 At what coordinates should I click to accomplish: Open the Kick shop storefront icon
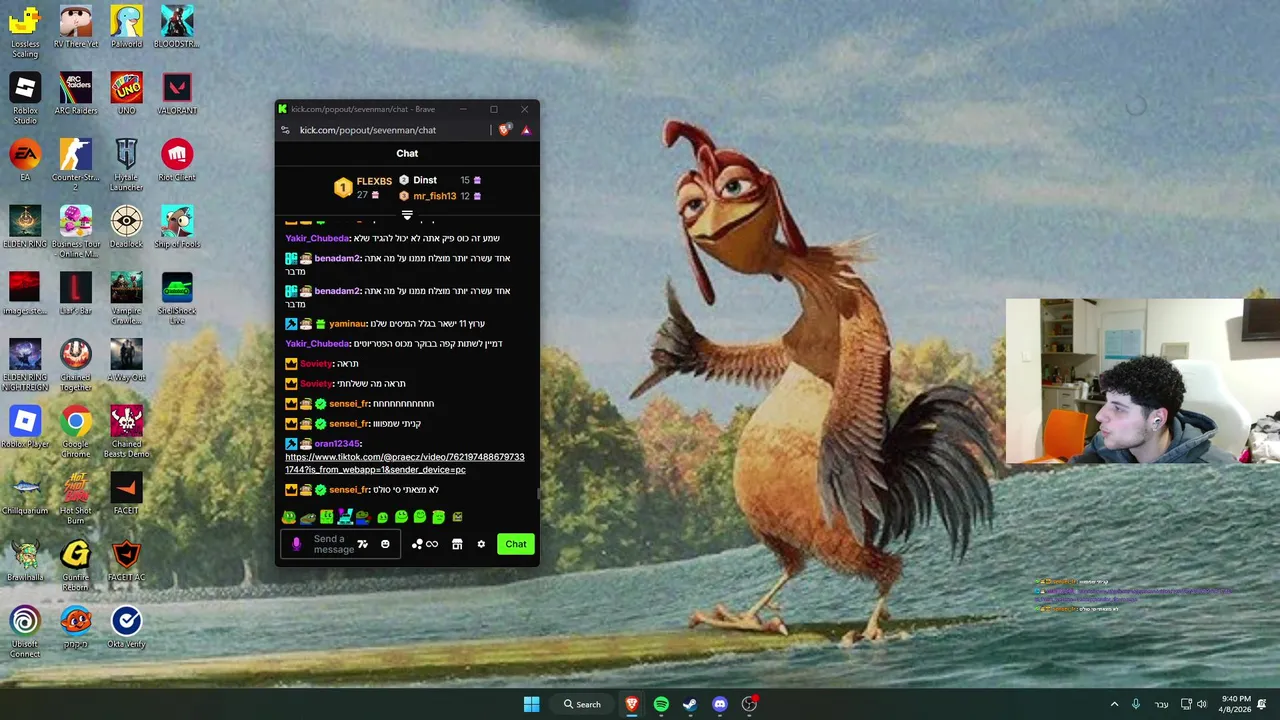tap(457, 544)
